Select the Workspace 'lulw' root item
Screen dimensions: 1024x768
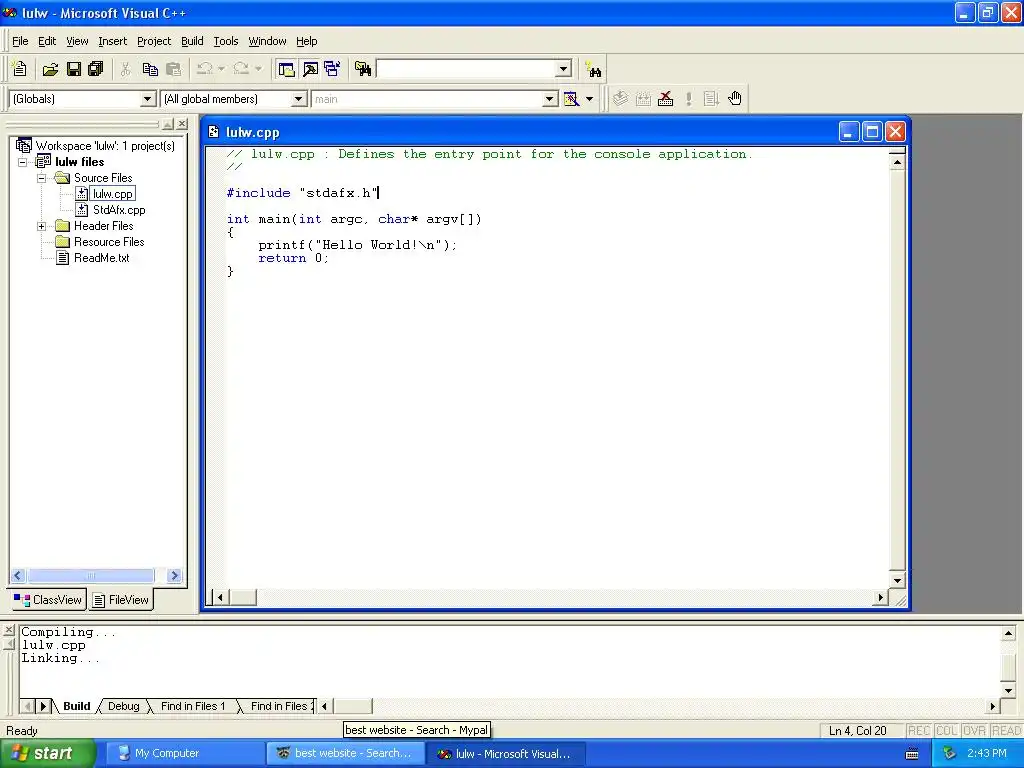[105, 146]
